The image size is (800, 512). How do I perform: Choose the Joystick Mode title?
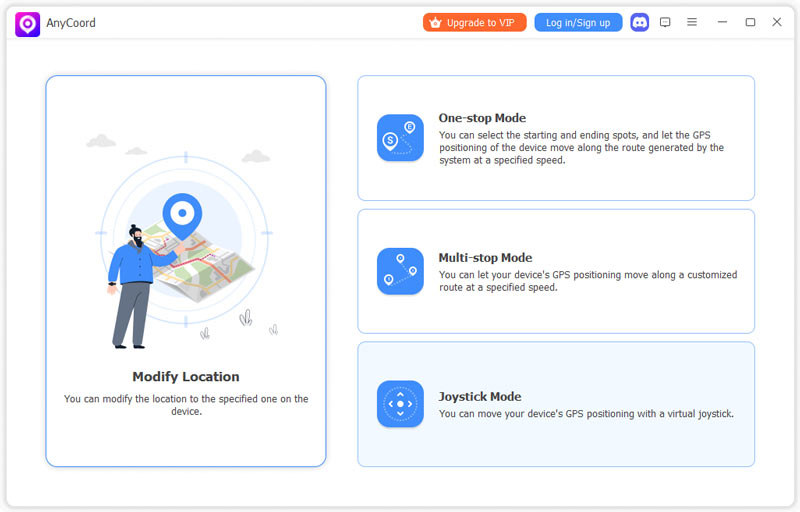(480, 396)
